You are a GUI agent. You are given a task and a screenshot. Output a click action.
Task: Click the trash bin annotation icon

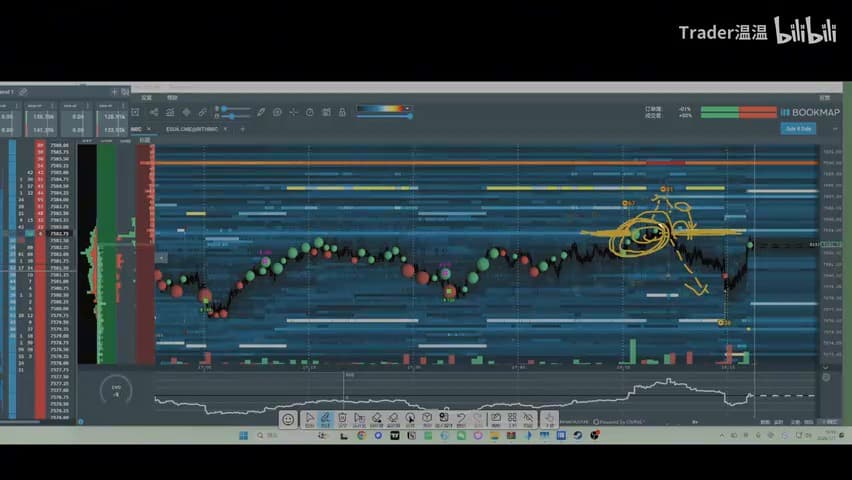click(x=342, y=419)
